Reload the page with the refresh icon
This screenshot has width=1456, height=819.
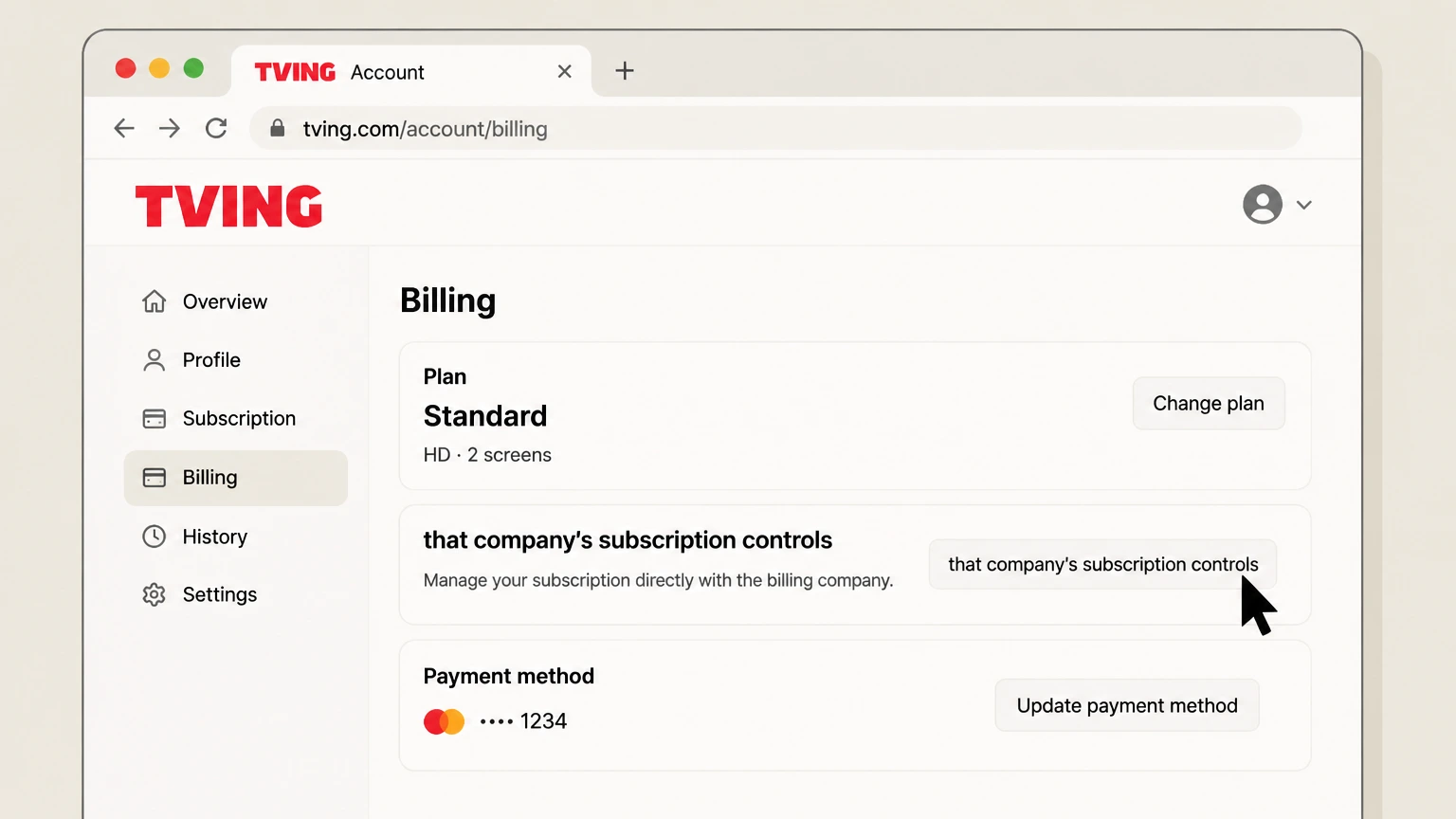click(216, 128)
